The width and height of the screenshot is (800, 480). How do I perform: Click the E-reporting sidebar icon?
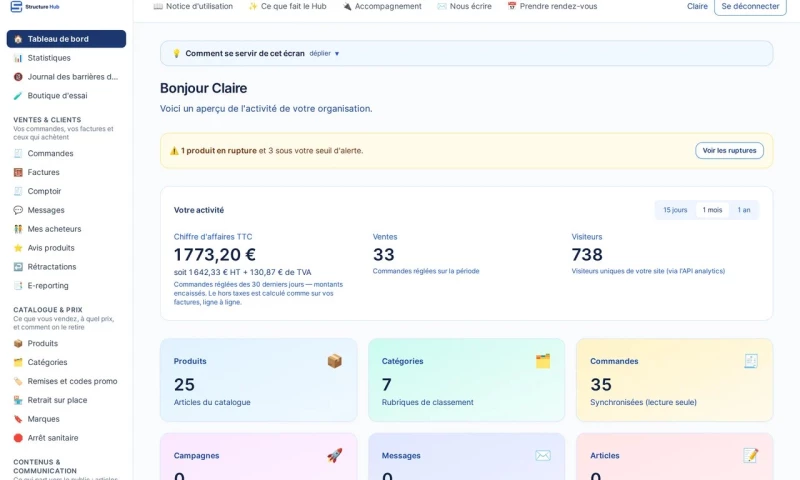[x=18, y=285]
